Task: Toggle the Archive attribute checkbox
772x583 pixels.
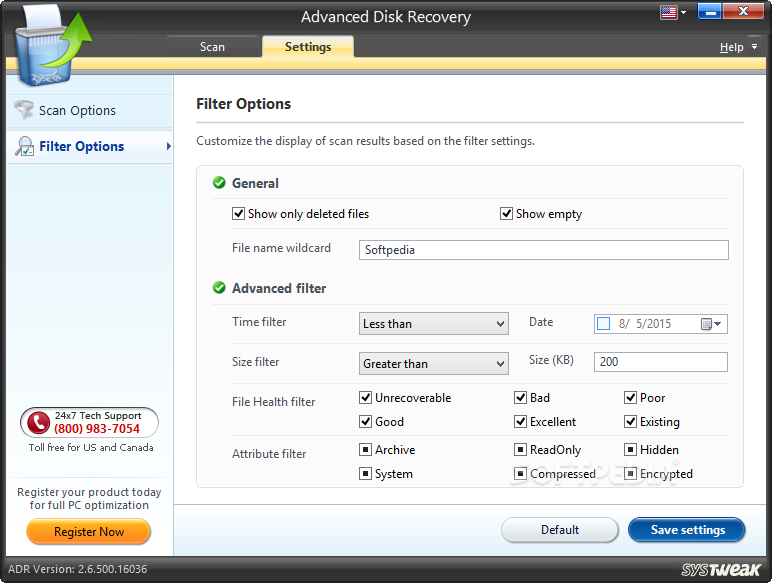Action: [365, 450]
